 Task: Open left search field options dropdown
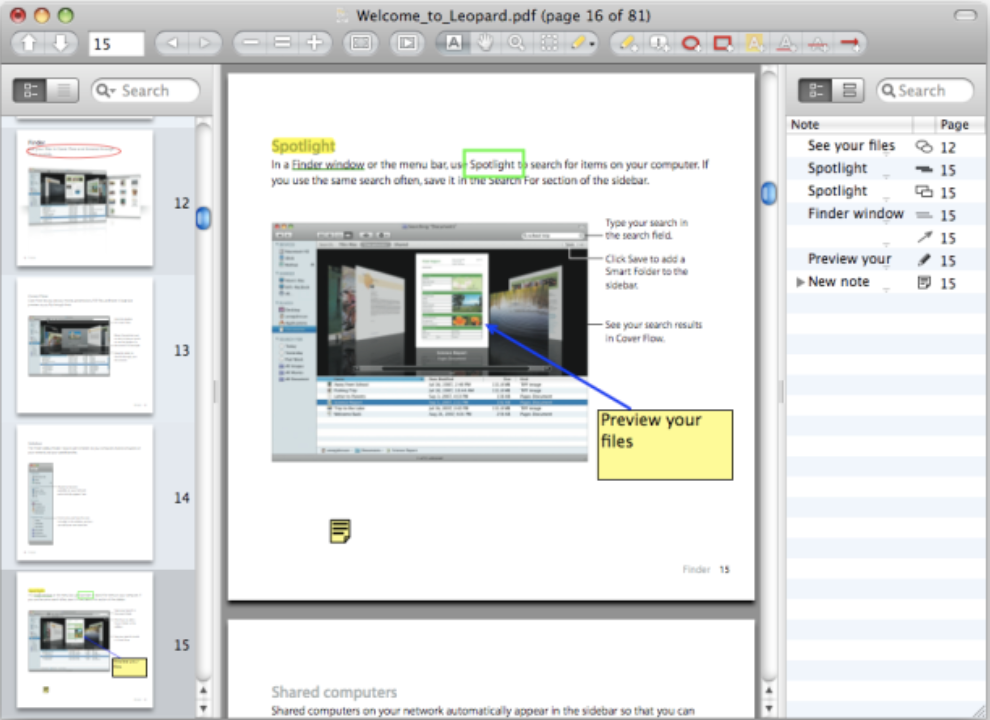[107, 91]
